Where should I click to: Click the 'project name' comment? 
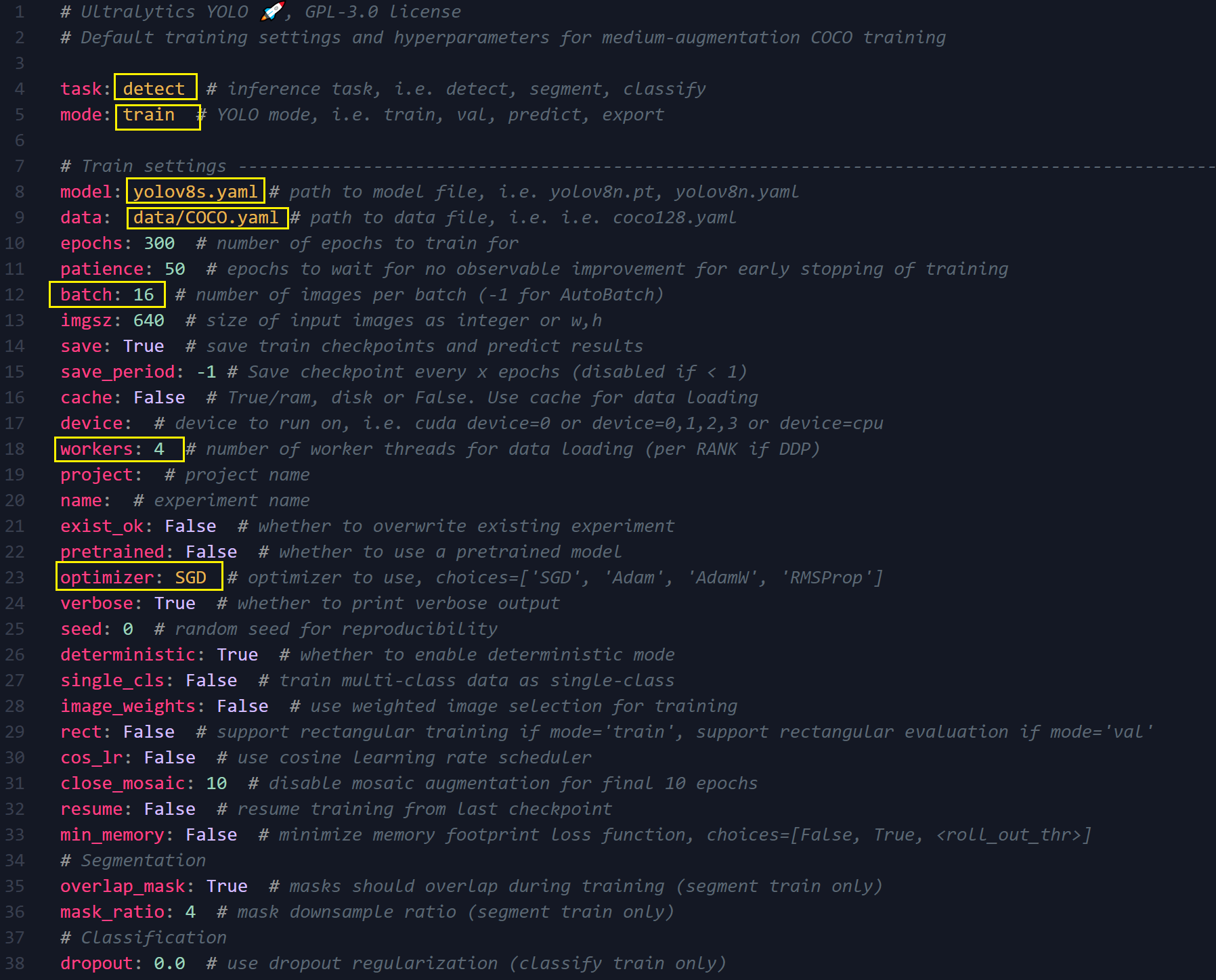click(x=248, y=474)
